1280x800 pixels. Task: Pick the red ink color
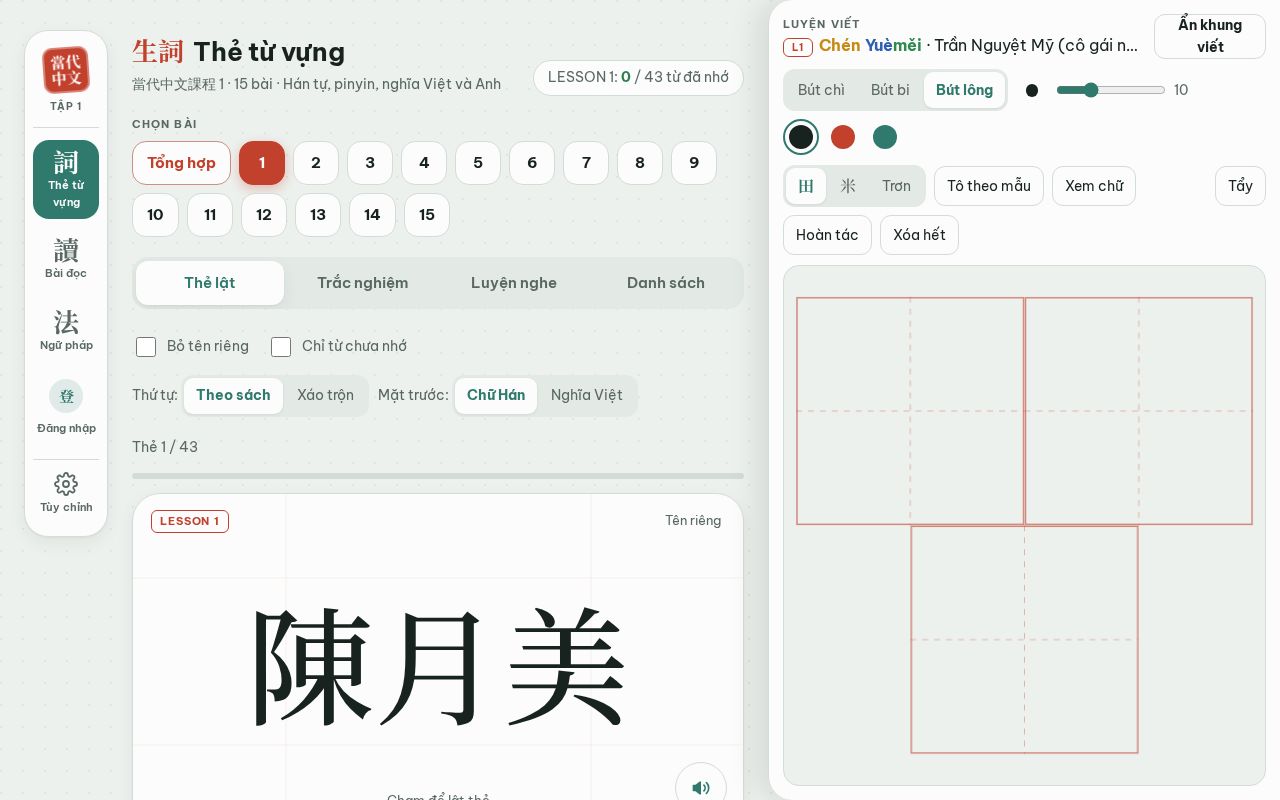tap(843, 137)
